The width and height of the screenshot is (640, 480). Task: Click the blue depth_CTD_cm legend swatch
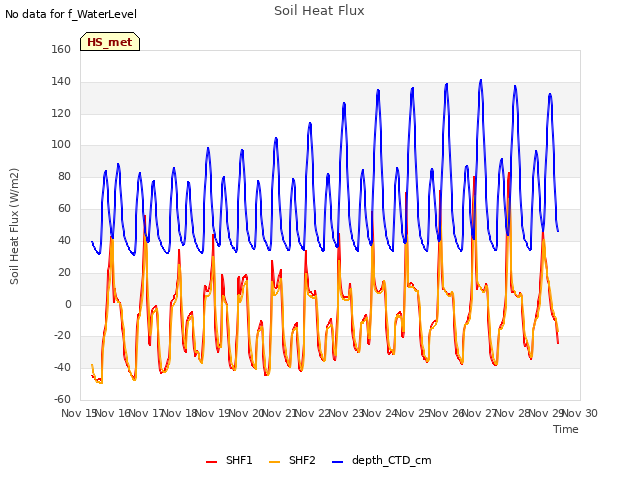click(338, 462)
